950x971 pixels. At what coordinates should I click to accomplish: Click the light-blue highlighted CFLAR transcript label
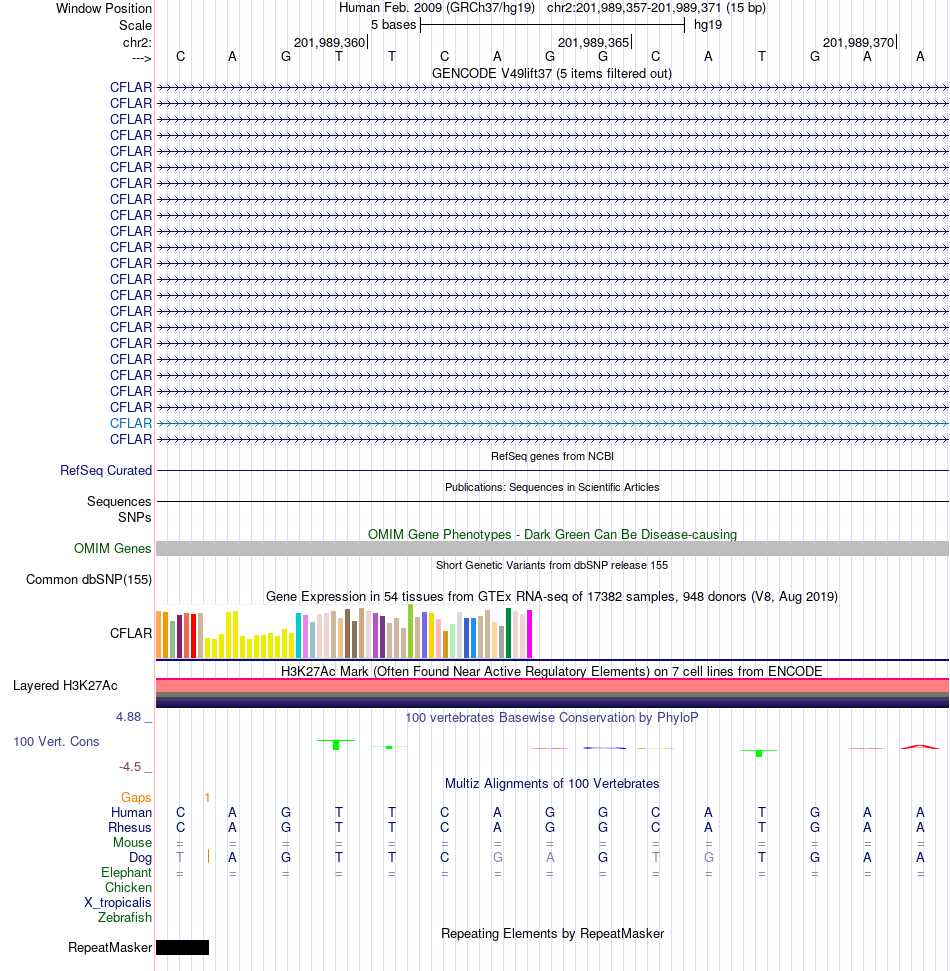coord(131,423)
